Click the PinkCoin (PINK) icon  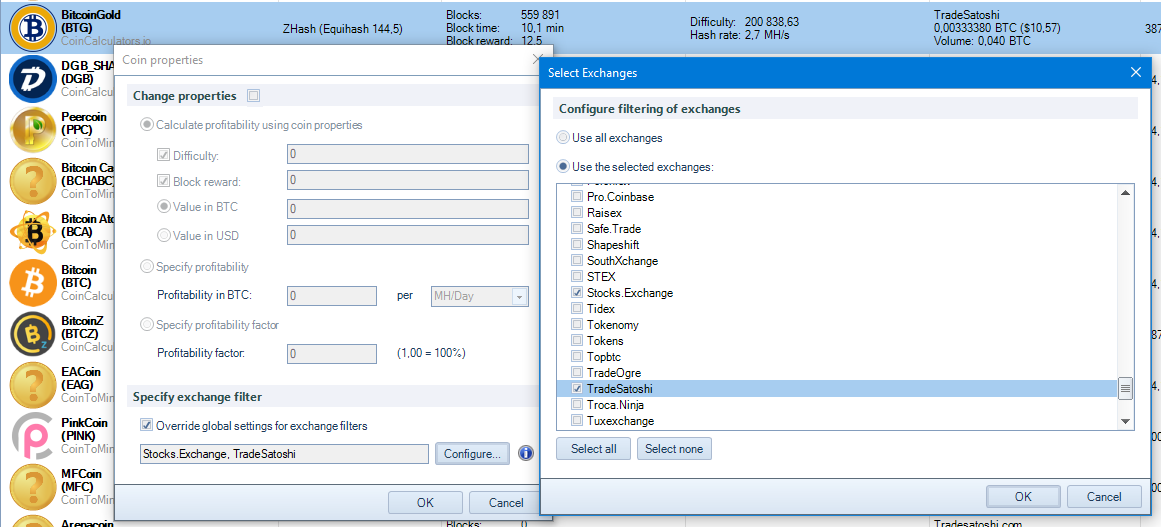[x=33, y=435]
